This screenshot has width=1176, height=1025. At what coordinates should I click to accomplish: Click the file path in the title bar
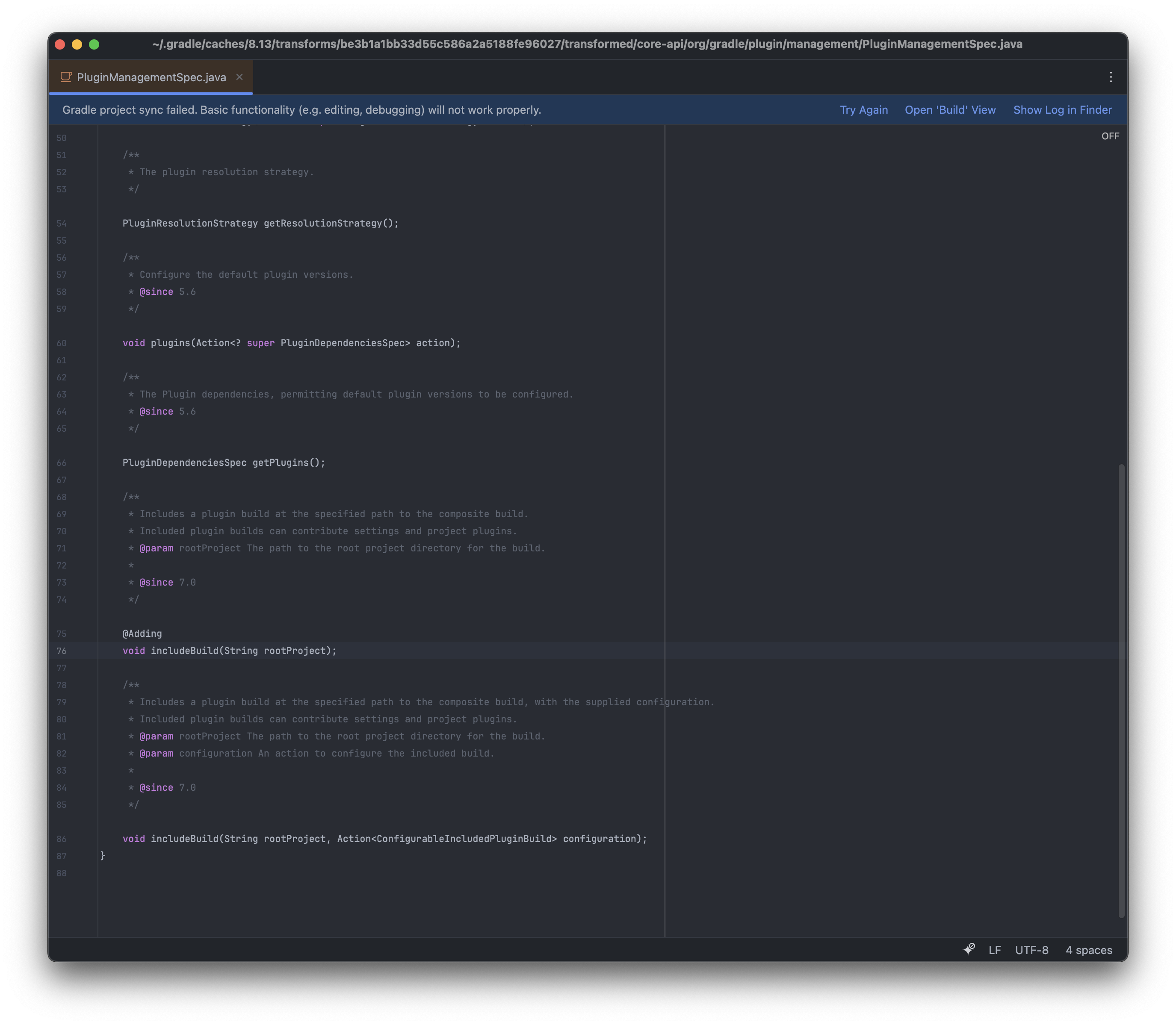(x=587, y=44)
